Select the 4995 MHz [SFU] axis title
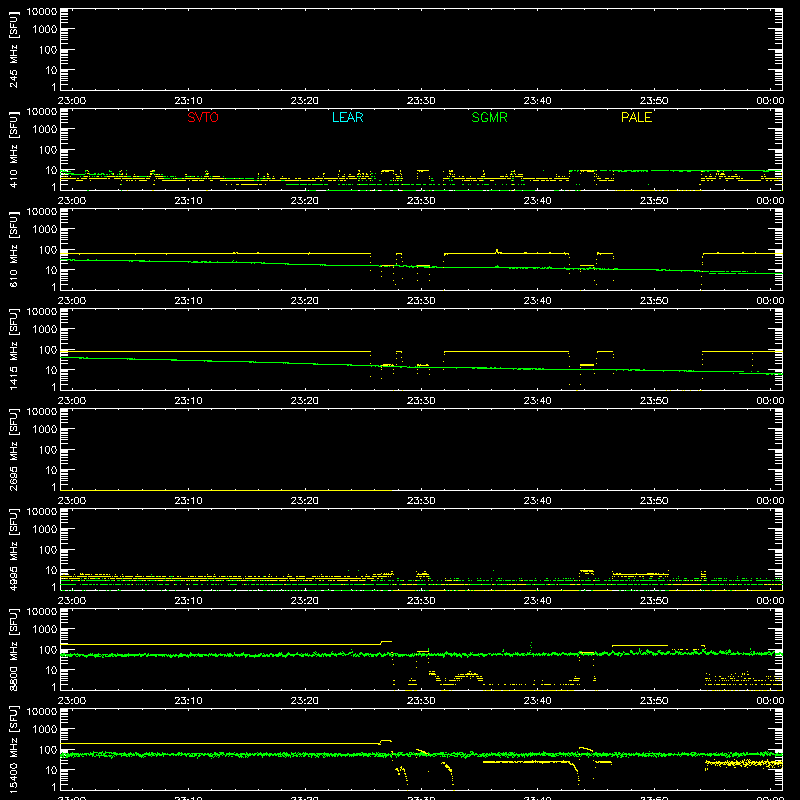800x800 pixels. tap(14, 549)
